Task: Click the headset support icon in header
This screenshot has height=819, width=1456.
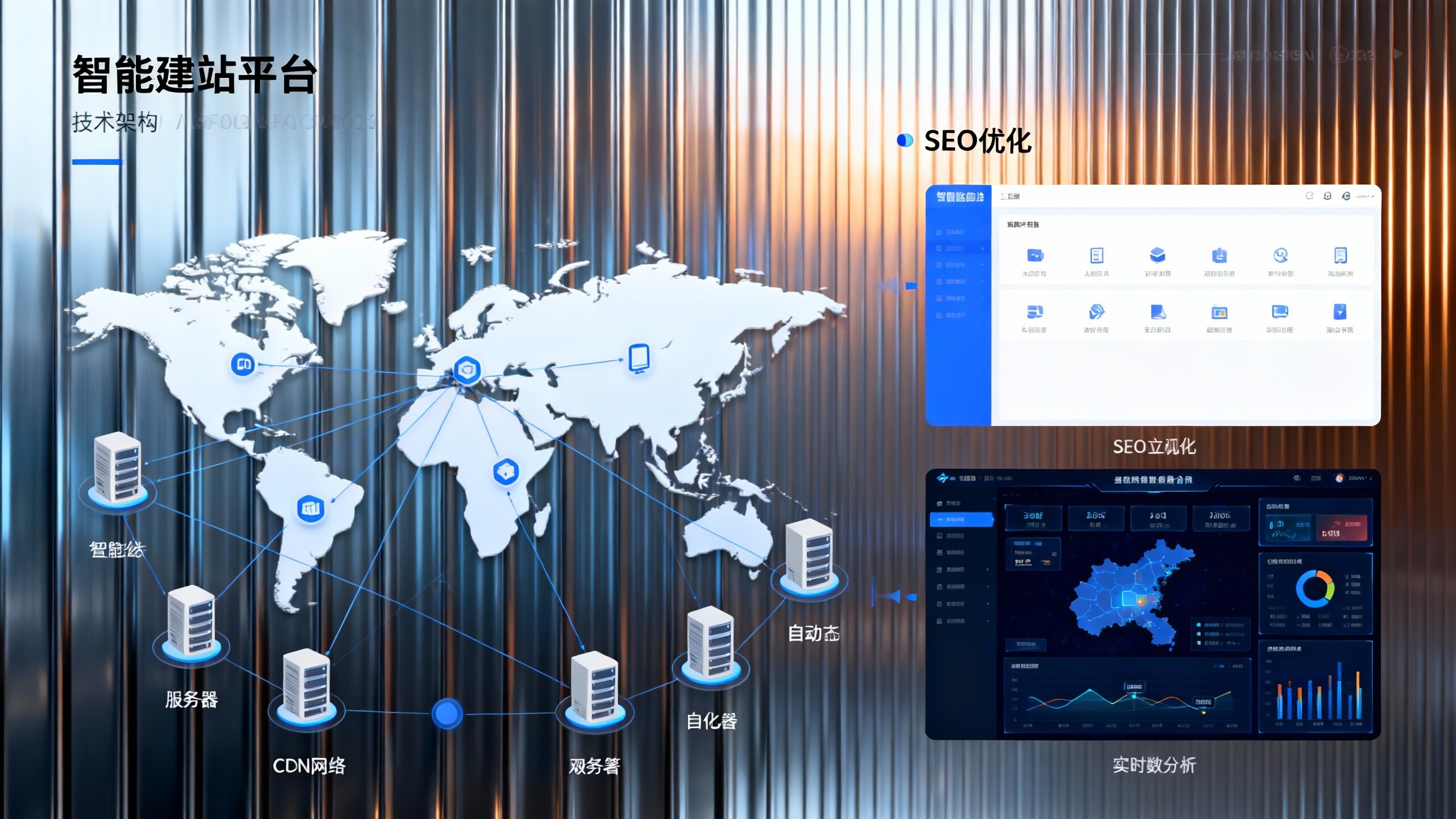Action: point(1327,196)
